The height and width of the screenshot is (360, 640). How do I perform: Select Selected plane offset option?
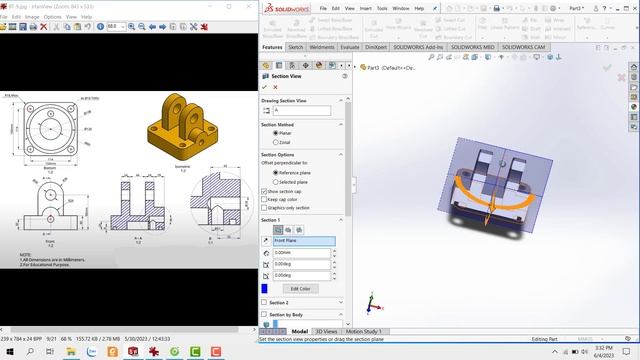tap(276, 182)
